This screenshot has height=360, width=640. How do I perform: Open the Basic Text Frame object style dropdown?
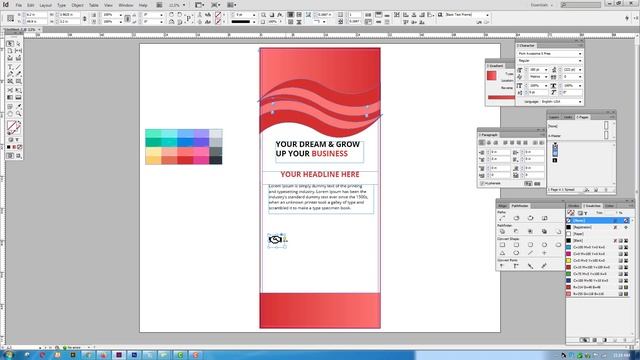487,15
